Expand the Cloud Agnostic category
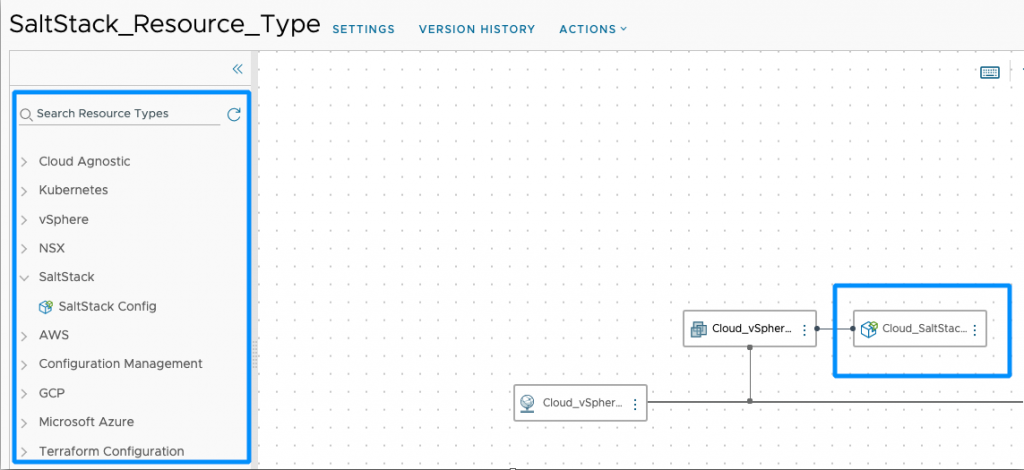The image size is (1024, 470). point(24,162)
